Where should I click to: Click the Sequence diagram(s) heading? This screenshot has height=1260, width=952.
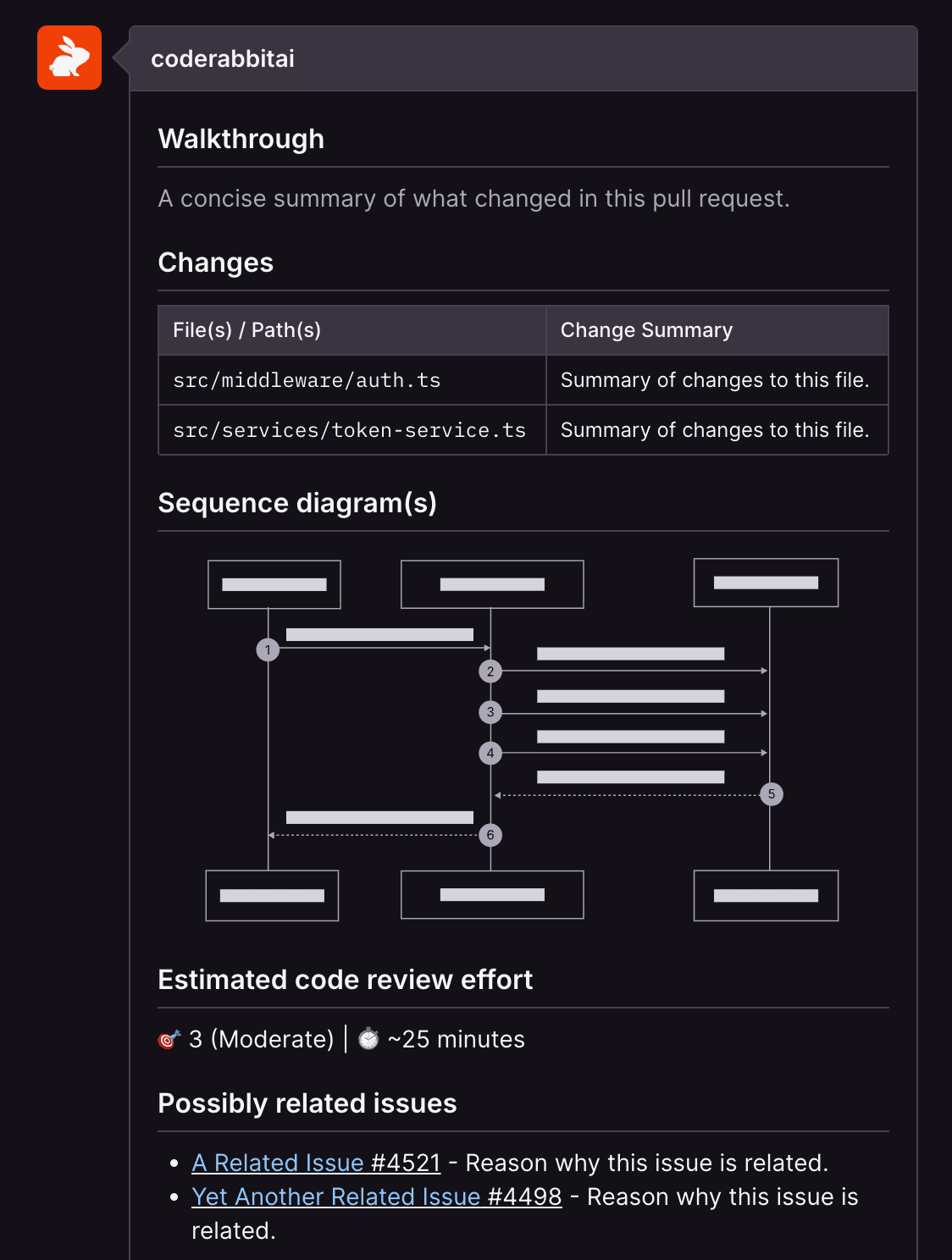tap(298, 502)
